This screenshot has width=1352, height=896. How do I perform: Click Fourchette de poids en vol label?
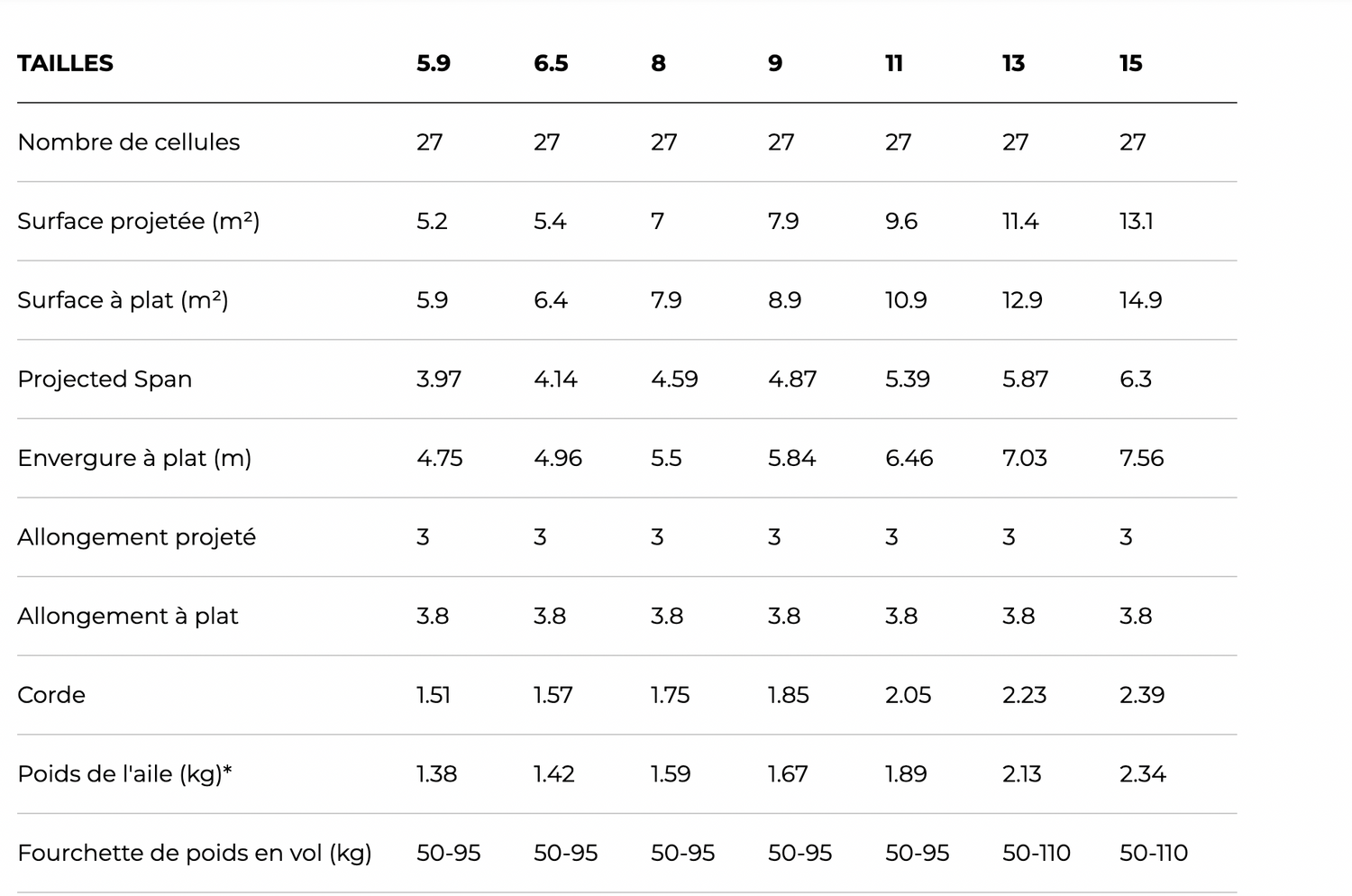[194, 853]
